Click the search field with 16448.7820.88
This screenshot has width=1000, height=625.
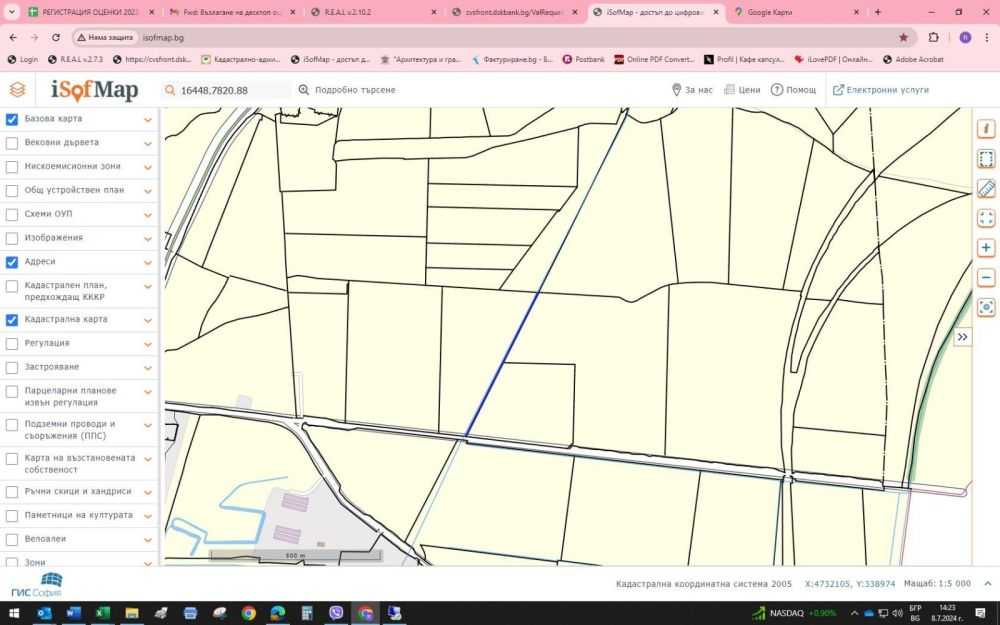point(230,90)
